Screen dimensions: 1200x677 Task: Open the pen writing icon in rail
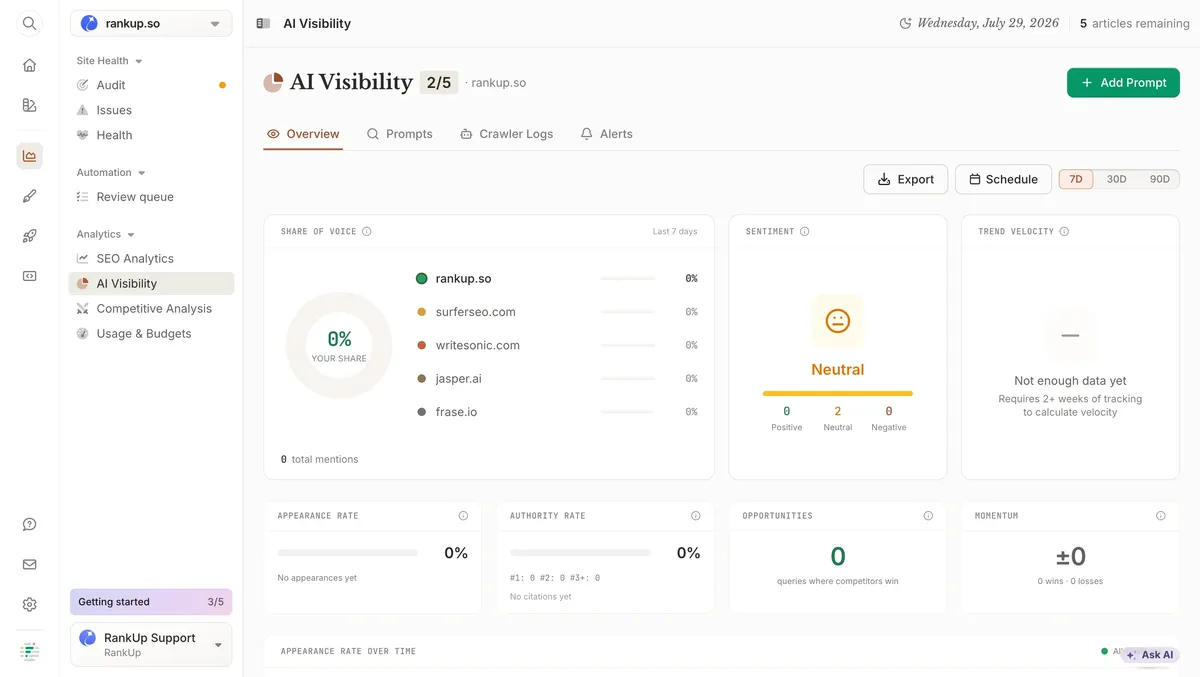[29, 196]
